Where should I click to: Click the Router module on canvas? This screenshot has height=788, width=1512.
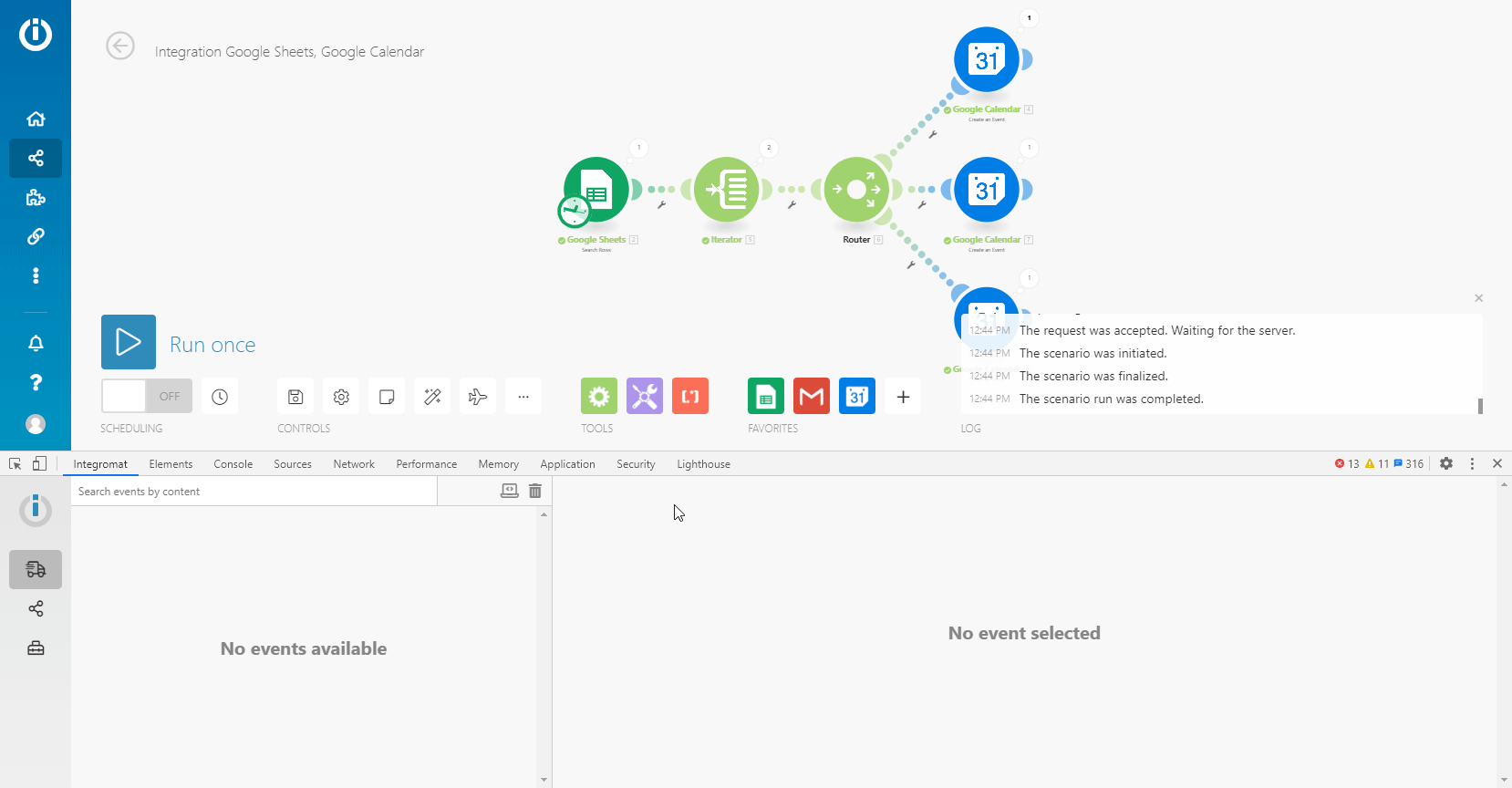coord(856,190)
